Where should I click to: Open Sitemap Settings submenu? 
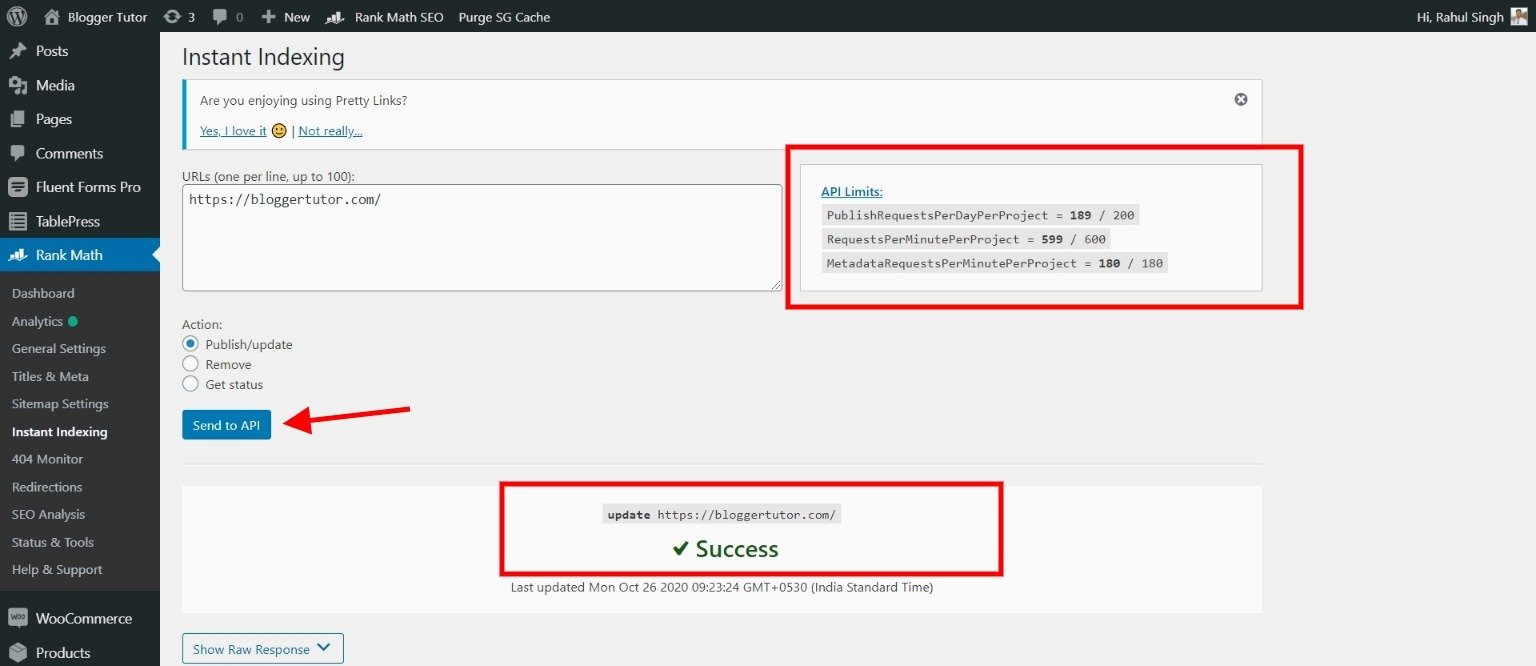click(x=60, y=404)
